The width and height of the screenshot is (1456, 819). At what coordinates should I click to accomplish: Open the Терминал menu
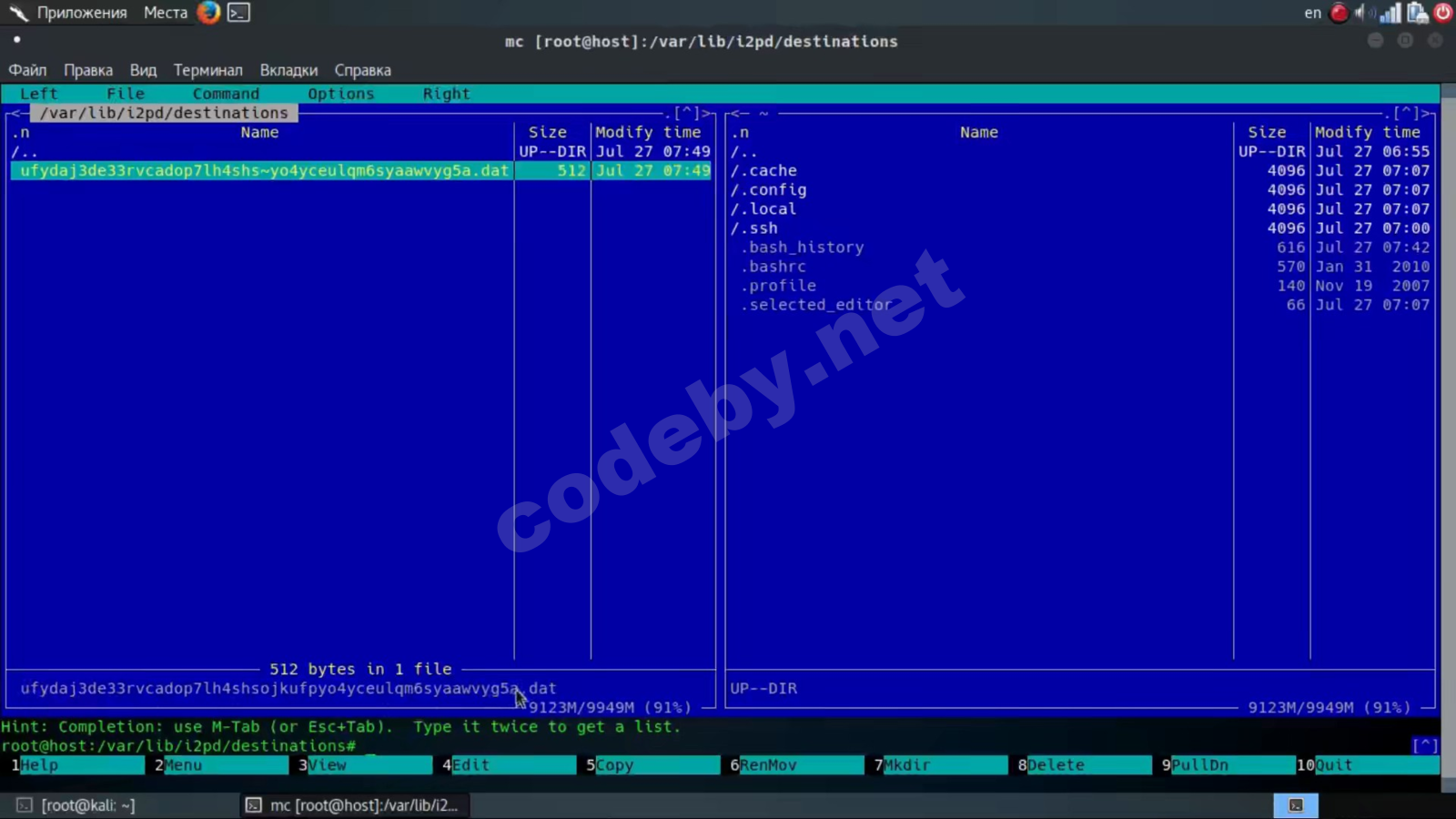[x=208, y=70]
